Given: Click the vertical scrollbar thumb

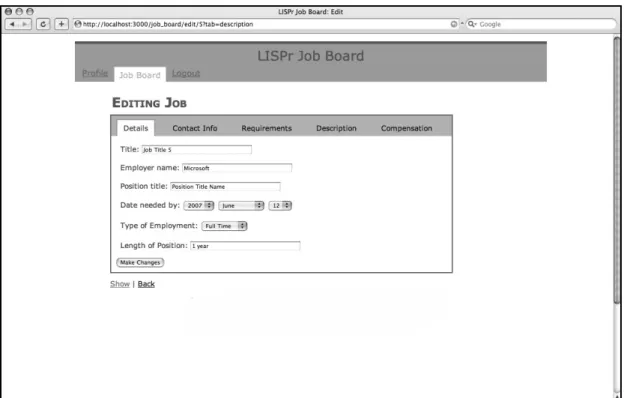Looking at the screenshot, I should pyautogui.click(x=617, y=171).
